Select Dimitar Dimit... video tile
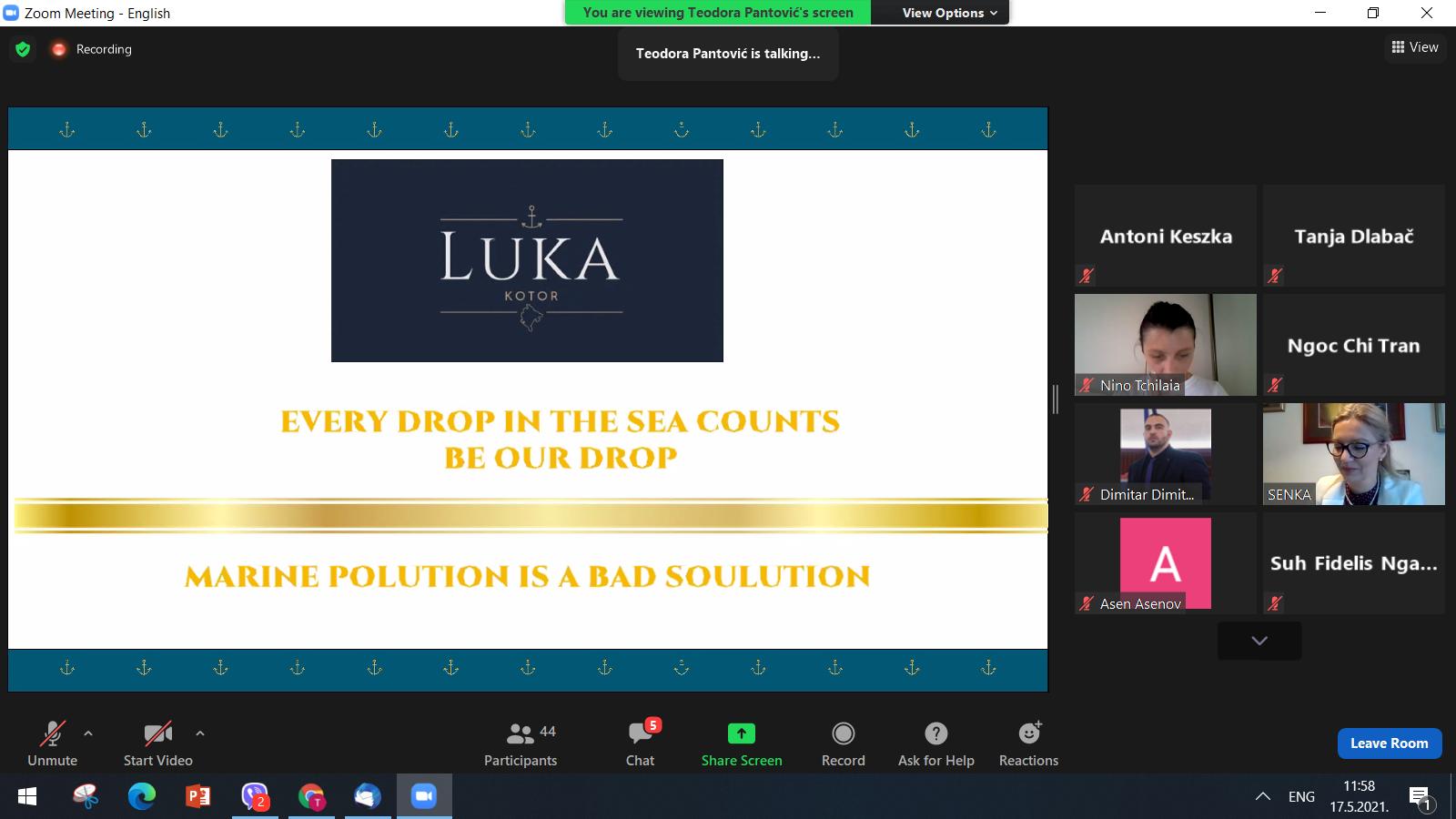This screenshot has width=1456, height=819. click(1166, 454)
